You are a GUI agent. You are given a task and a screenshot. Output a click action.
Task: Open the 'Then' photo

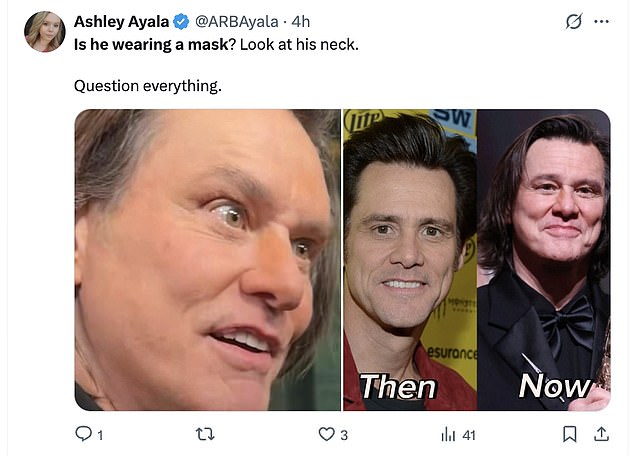pyautogui.click(x=410, y=259)
